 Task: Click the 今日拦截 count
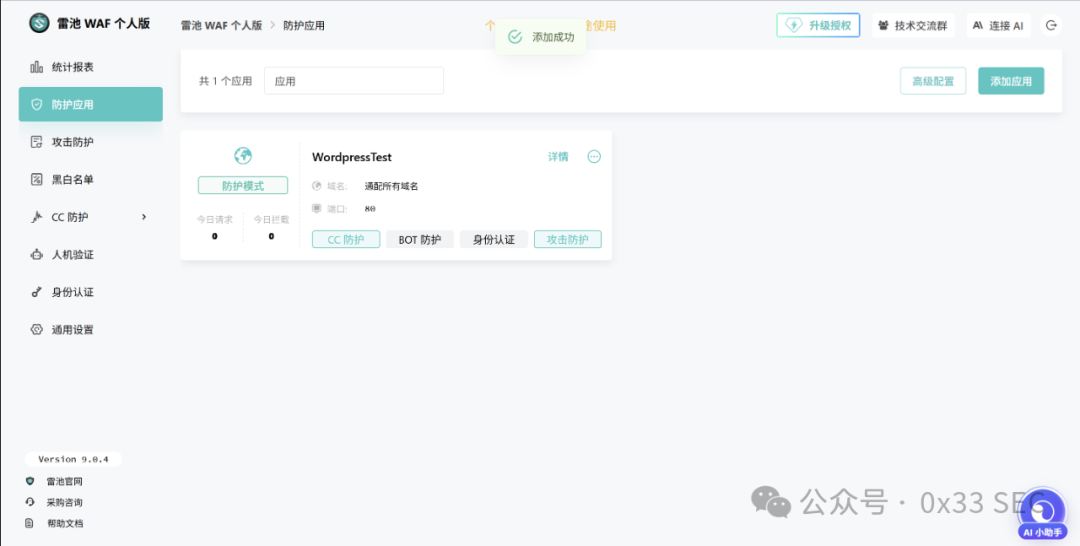pyautogui.click(x=271, y=236)
